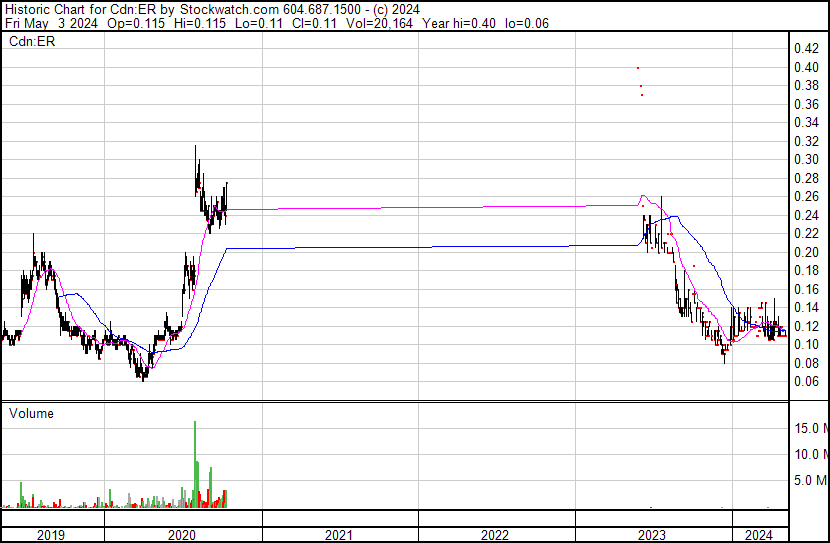Click the 5.0 M volume axis label

tap(810, 481)
